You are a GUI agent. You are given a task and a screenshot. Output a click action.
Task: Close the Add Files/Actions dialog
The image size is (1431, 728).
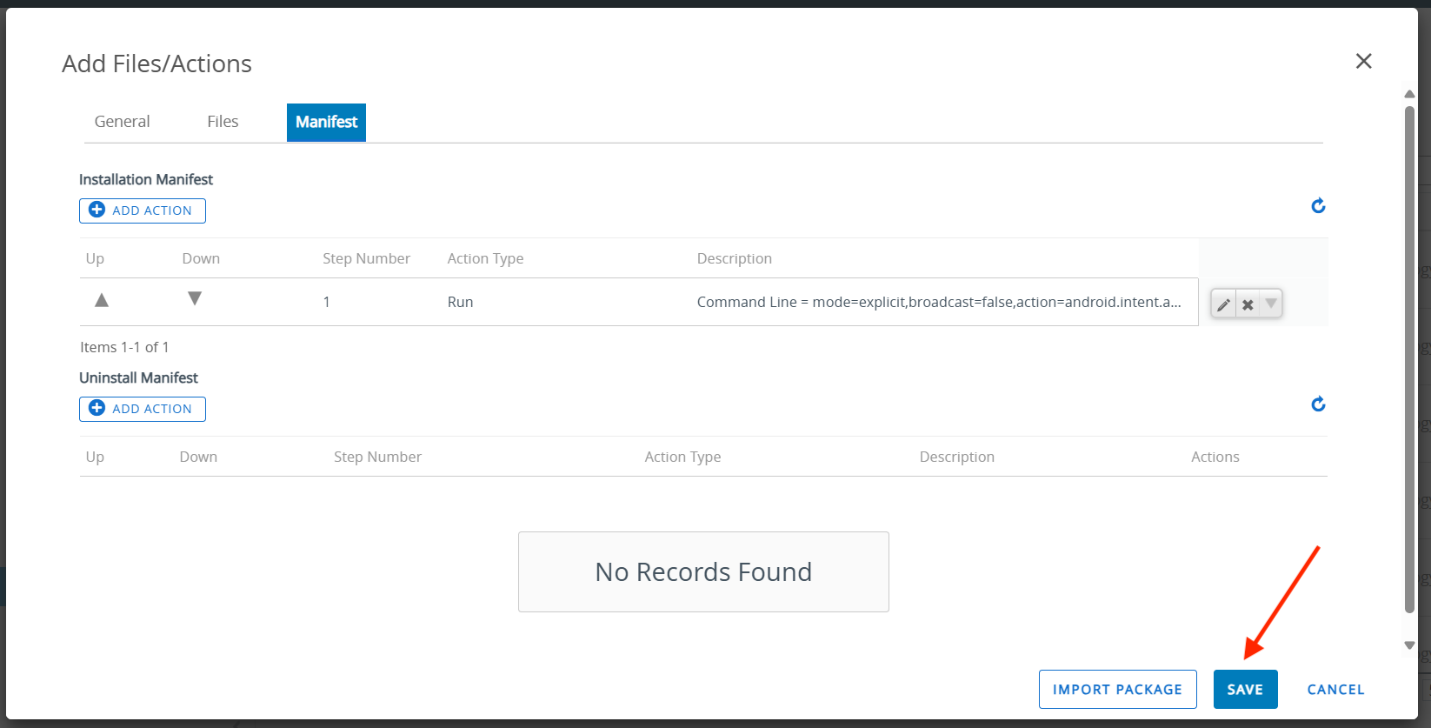tap(1363, 62)
